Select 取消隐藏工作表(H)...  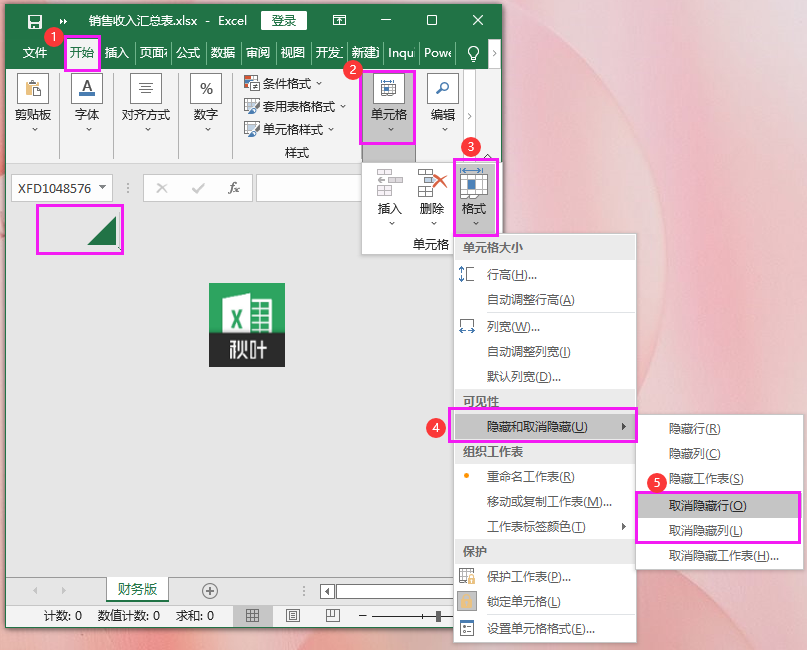click(719, 556)
